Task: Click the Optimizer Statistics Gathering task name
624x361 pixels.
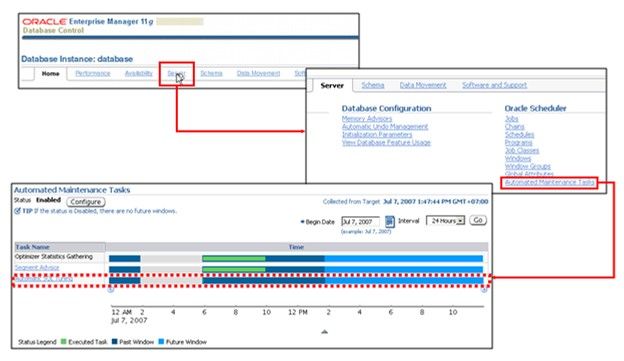Action: 54,257
